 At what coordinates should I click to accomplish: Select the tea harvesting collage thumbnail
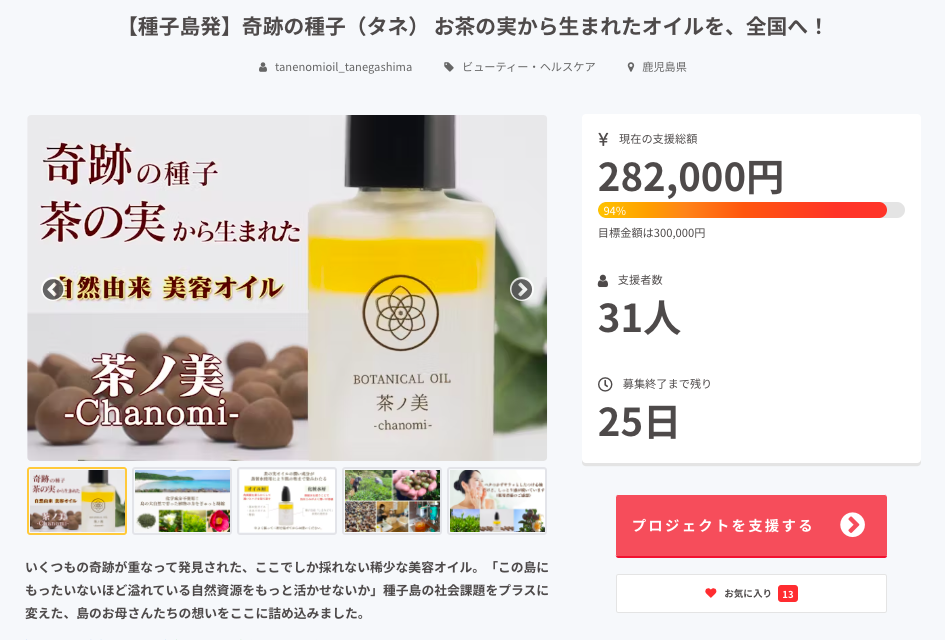click(x=392, y=501)
